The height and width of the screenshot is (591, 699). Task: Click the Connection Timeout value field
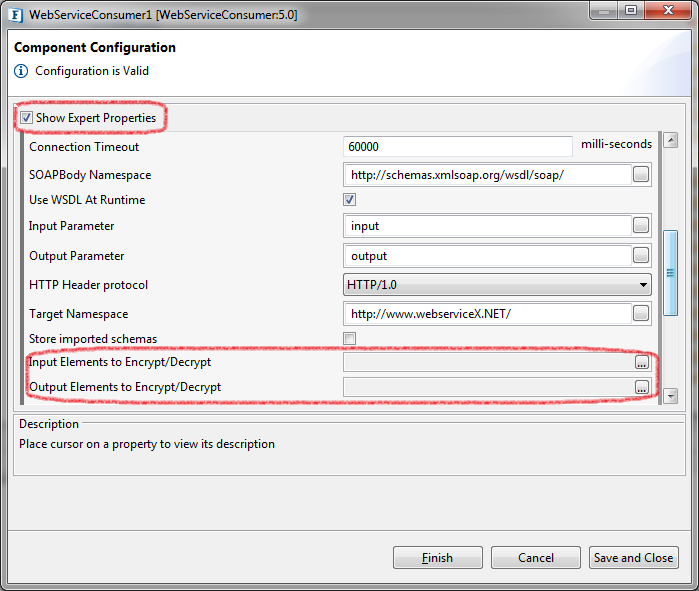(457, 146)
